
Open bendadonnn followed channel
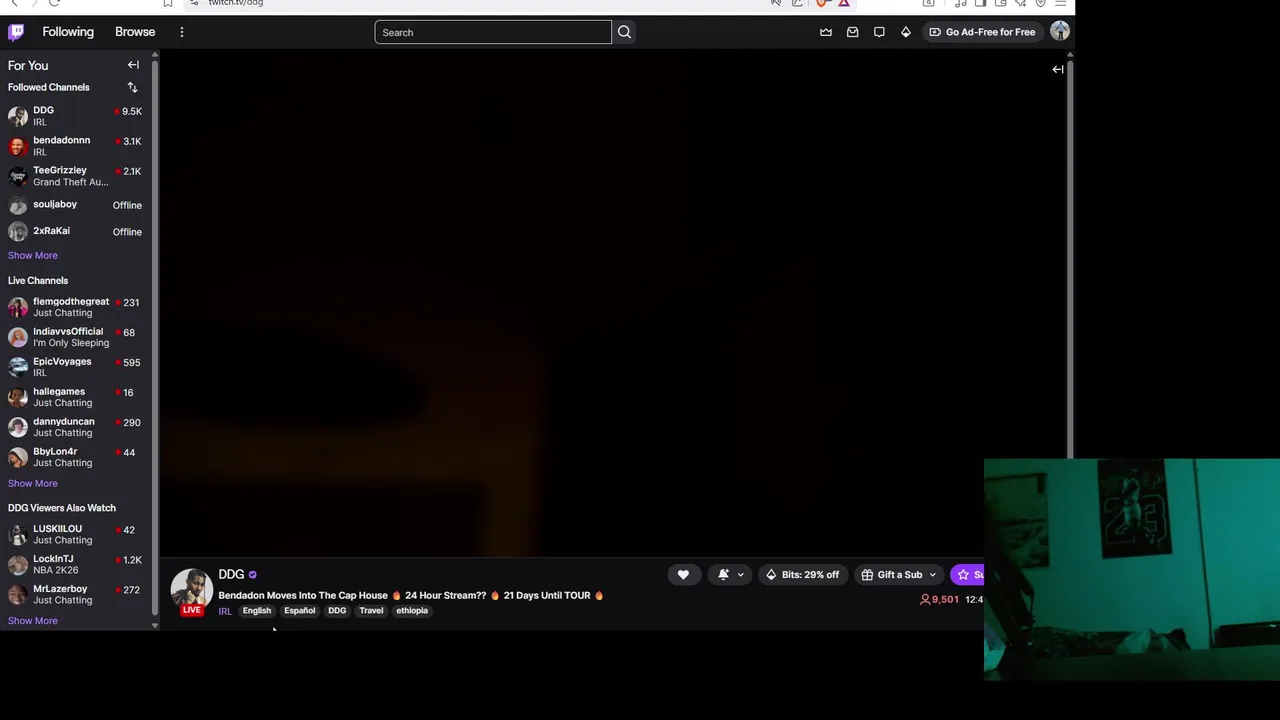pyautogui.click(x=76, y=146)
